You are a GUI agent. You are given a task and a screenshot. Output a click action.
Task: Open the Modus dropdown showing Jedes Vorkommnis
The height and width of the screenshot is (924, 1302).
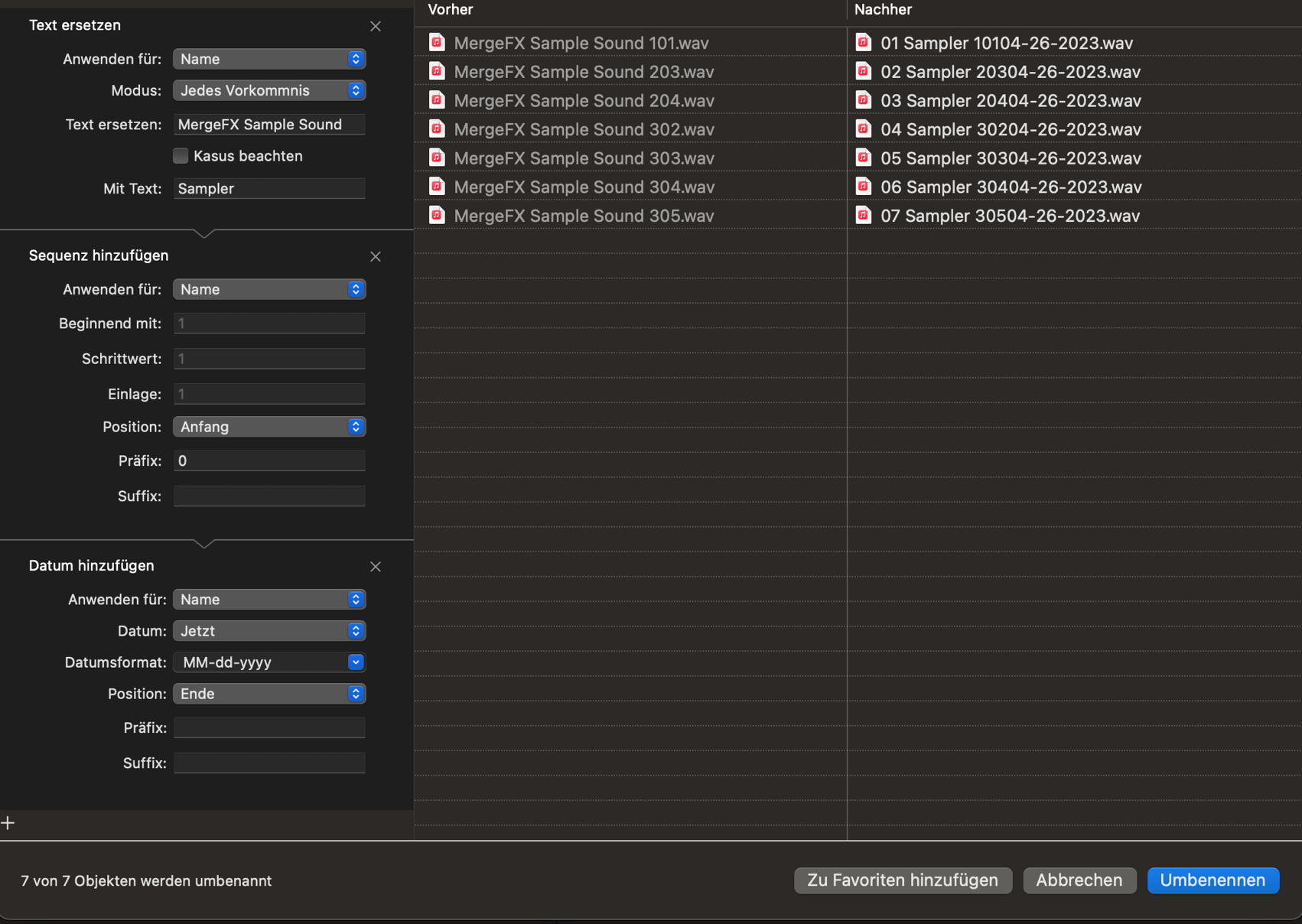pos(269,90)
